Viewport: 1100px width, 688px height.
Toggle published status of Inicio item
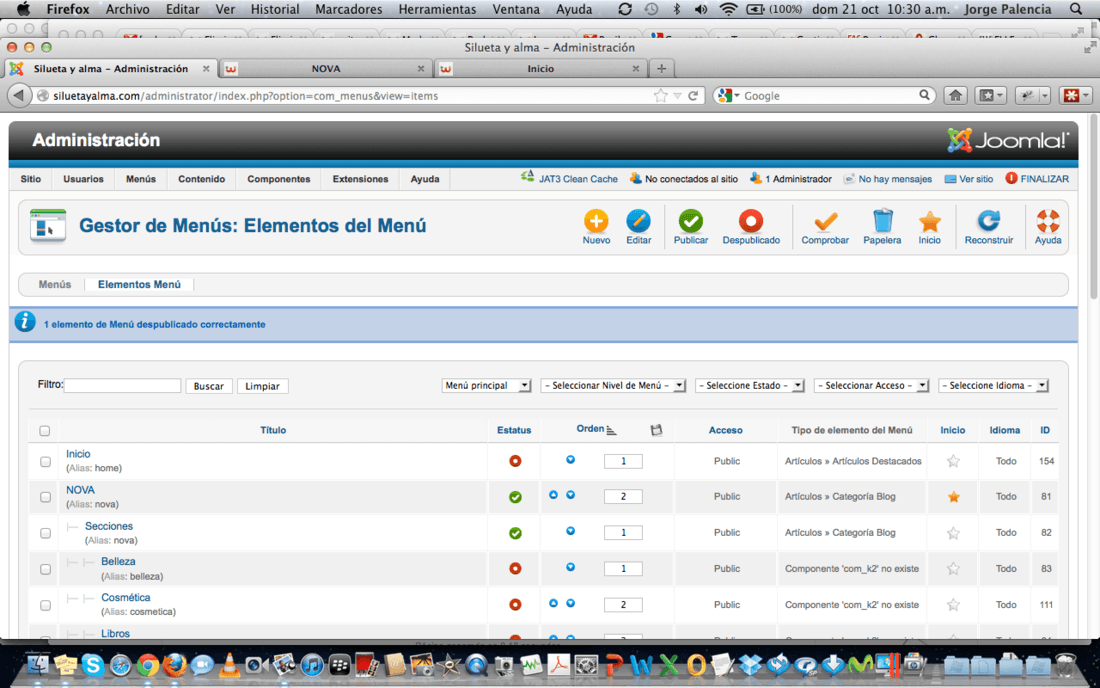coord(515,461)
